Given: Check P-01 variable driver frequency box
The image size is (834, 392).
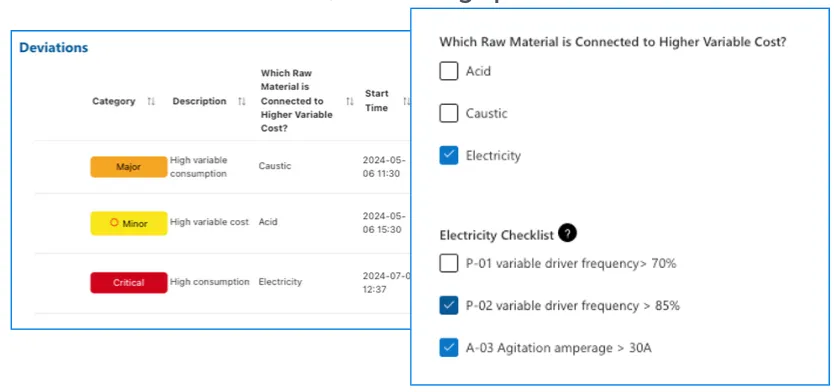Looking at the screenshot, I should (x=448, y=263).
